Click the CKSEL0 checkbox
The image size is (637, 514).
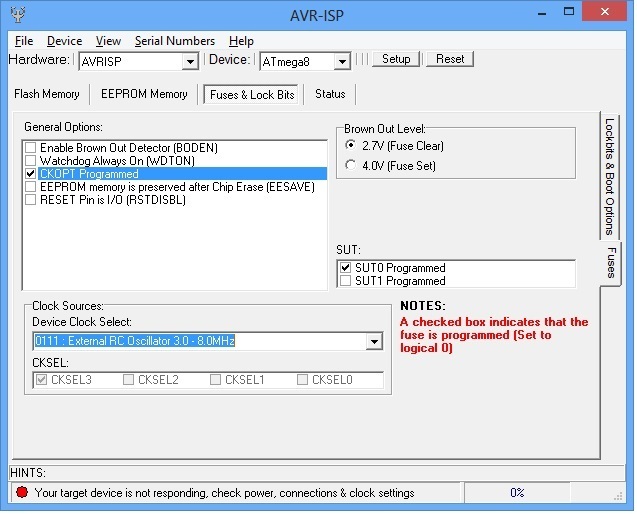point(302,380)
